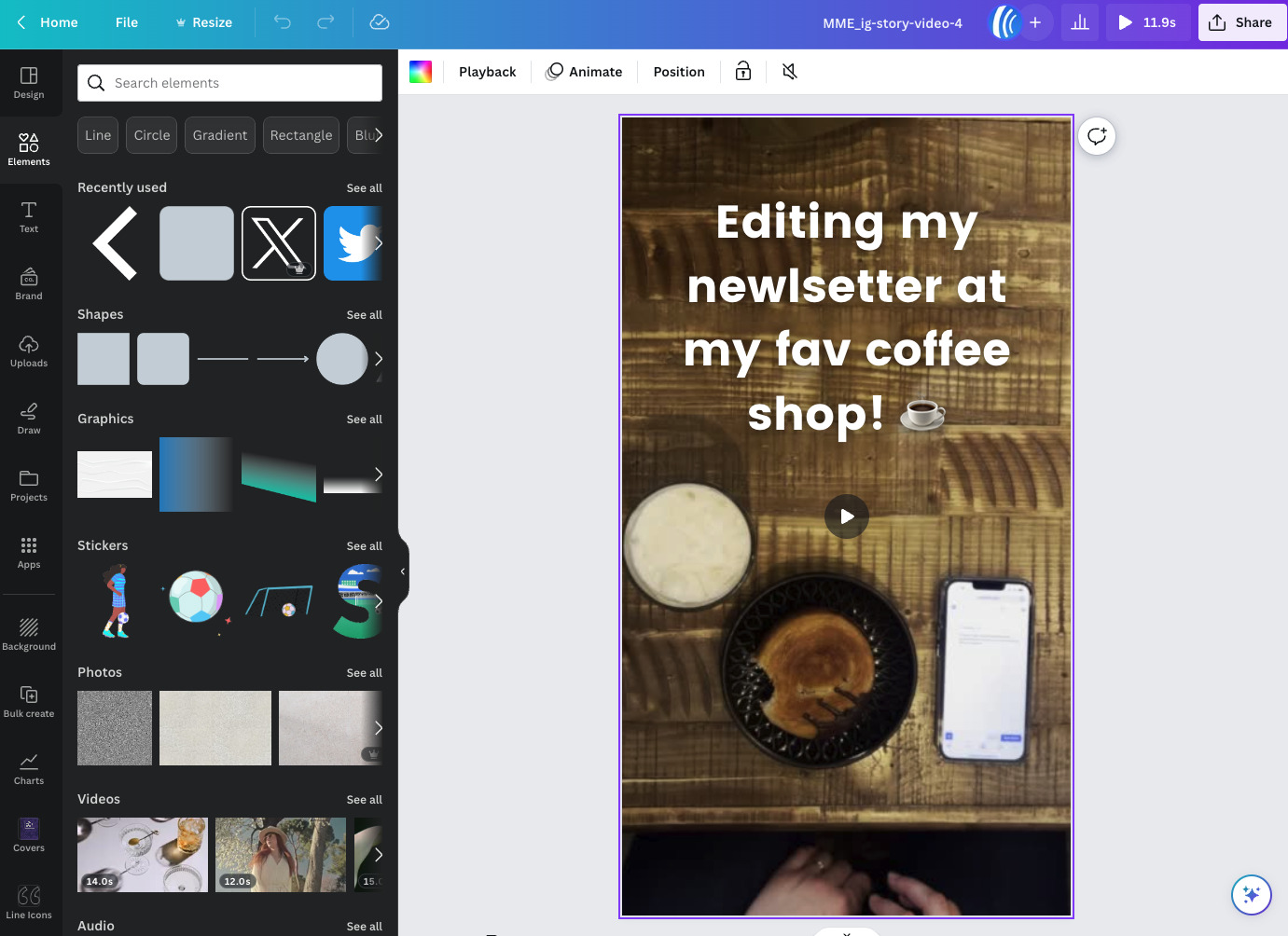Open the File menu
The height and width of the screenshot is (936, 1288).
126,21
